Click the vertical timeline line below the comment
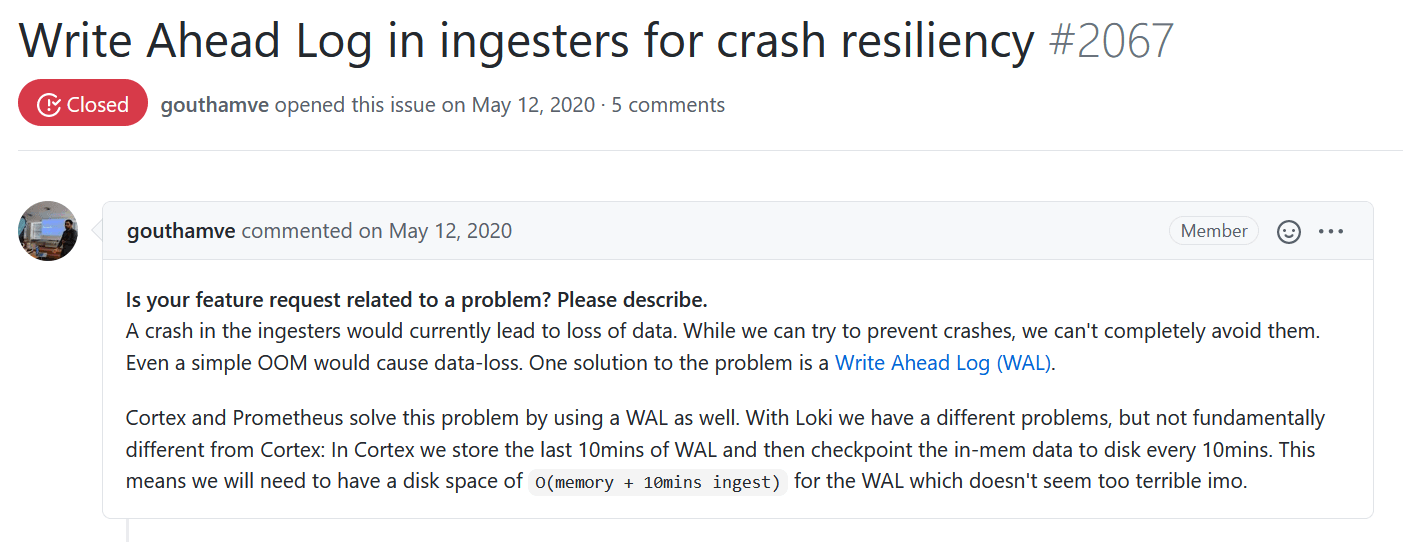 128,530
